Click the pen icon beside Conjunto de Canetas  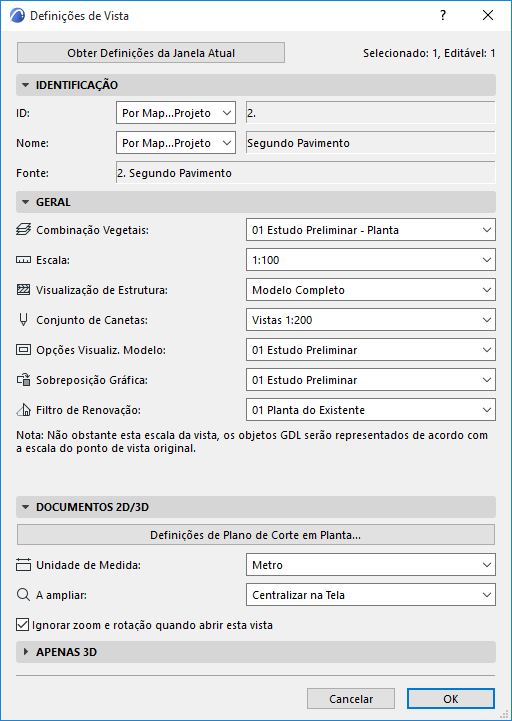23,320
